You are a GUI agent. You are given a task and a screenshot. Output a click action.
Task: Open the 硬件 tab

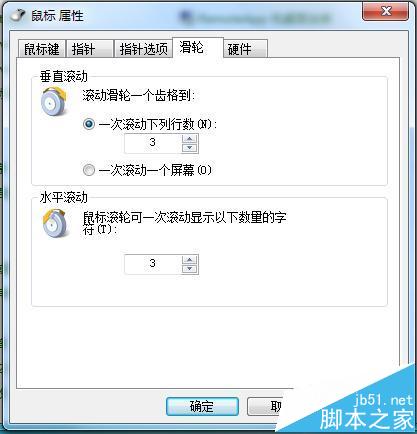point(245,49)
